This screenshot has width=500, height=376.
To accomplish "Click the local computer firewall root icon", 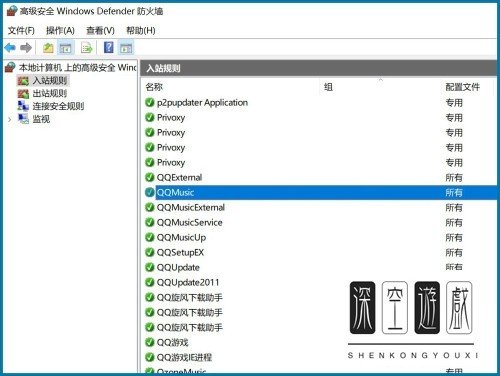I will coord(10,67).
